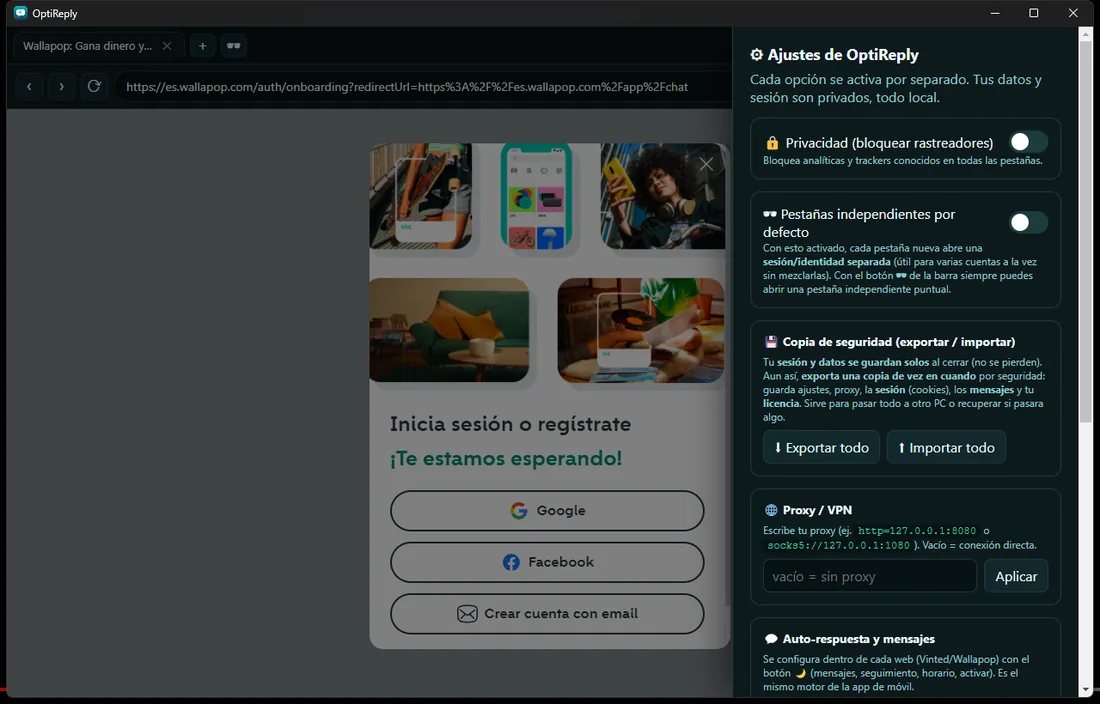The image size is (1100, 704).
Task: Dismiss the Wallapop login dialog
Action: (706, 164)
